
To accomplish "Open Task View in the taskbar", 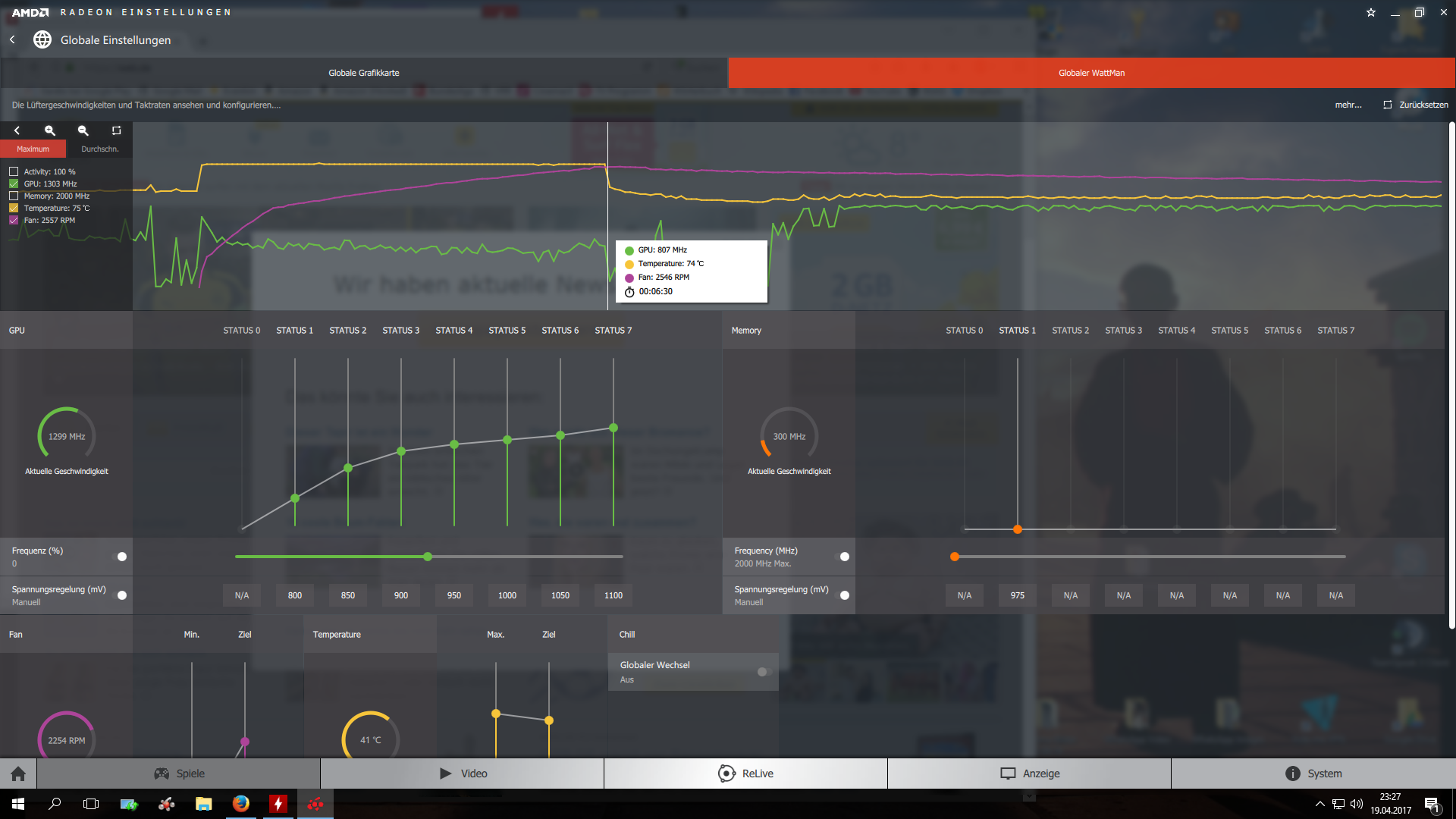I will coord(91,804).
